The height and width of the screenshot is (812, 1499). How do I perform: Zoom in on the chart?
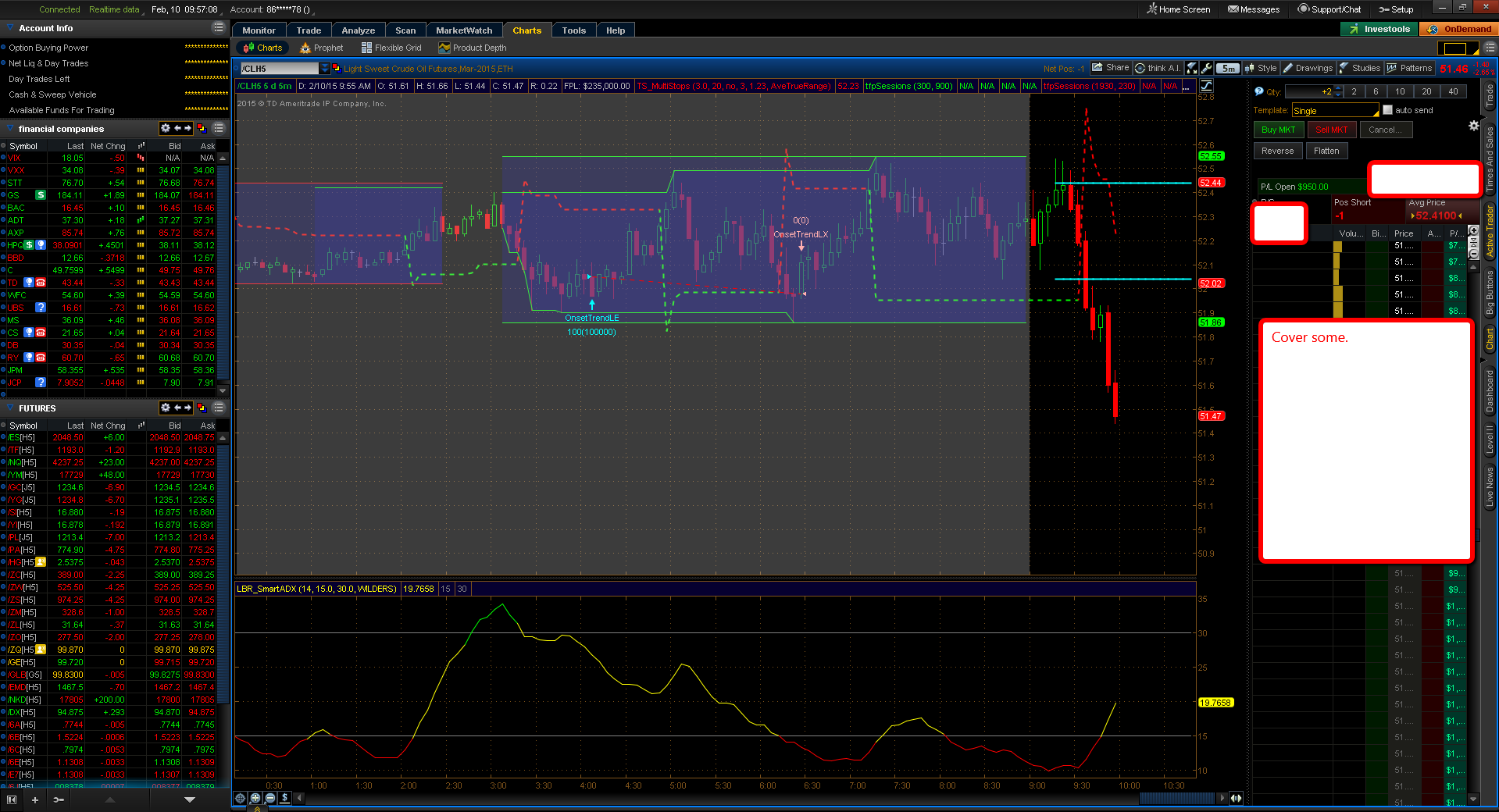click(x=255, y=798)
